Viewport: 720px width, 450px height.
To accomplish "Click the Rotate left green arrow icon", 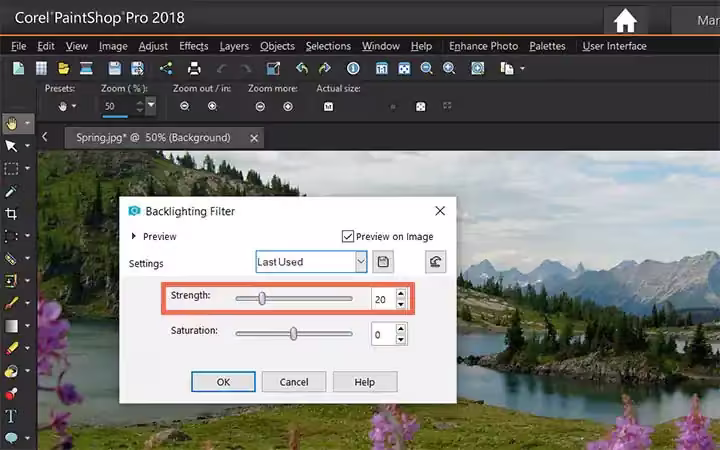I will [302, 68].
